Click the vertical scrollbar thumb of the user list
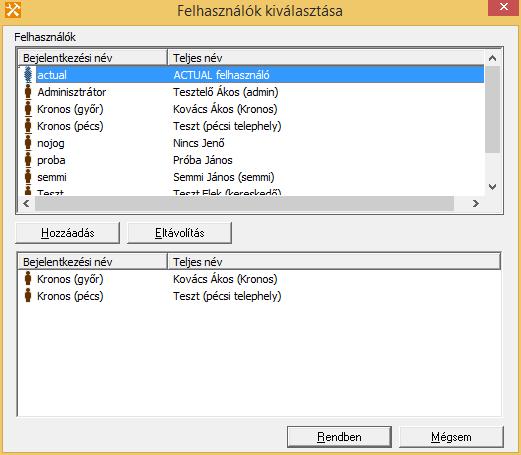Screen dimensions: 521x455 click(492, 109)
